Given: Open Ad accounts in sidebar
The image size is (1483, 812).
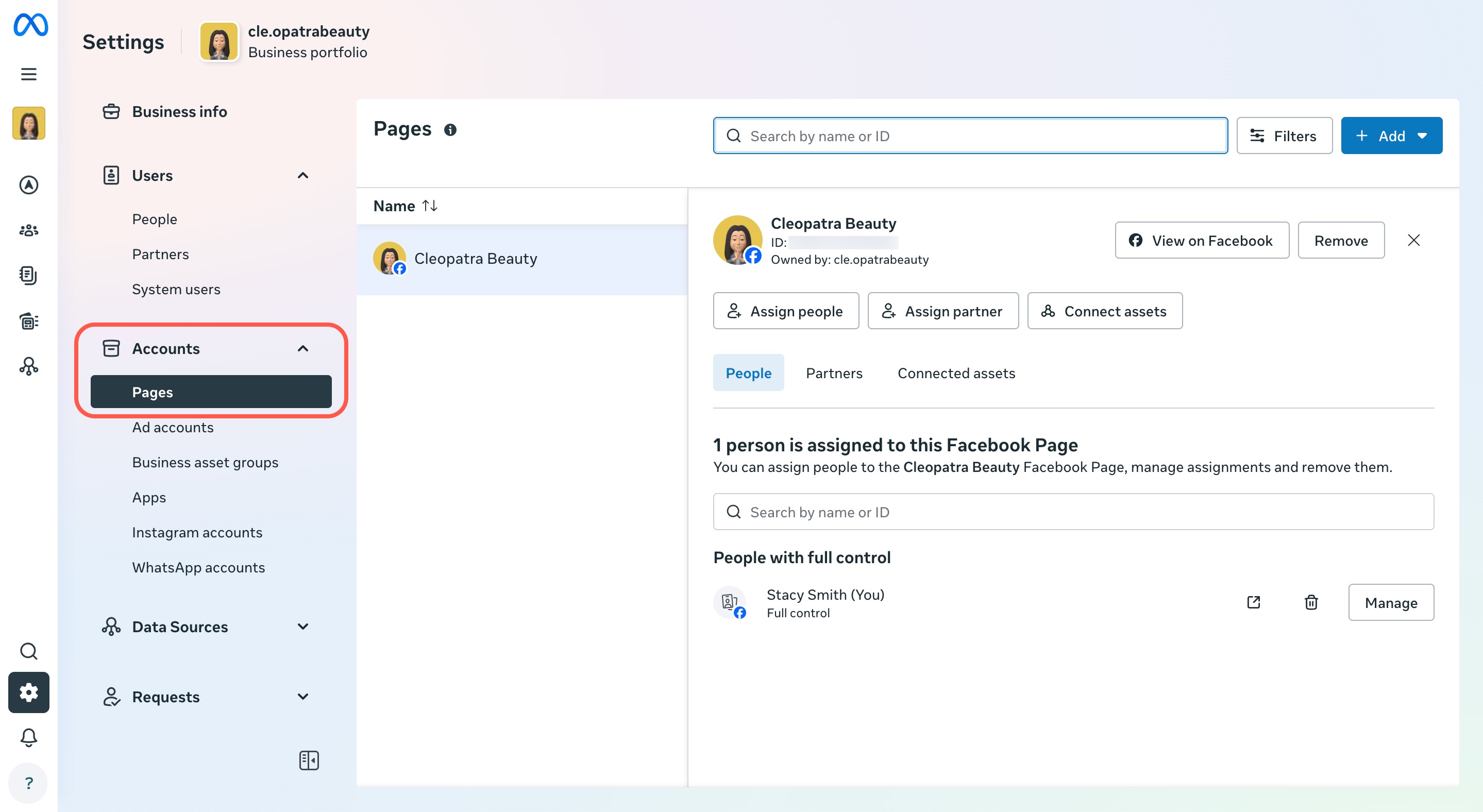Looking at the screenshot, I should click(173, 427).
